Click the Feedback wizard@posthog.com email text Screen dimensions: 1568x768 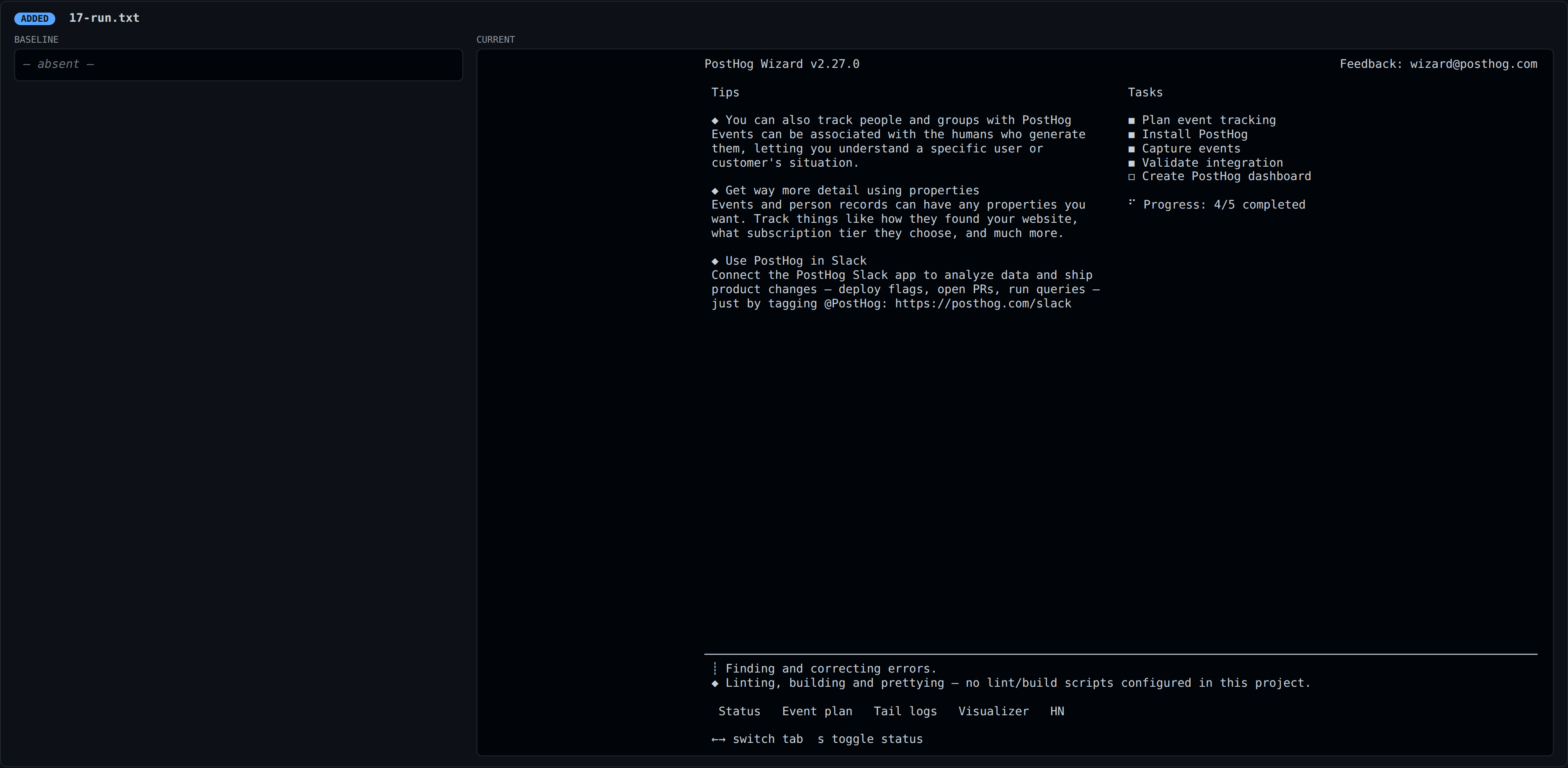(x=1438, y=64)
